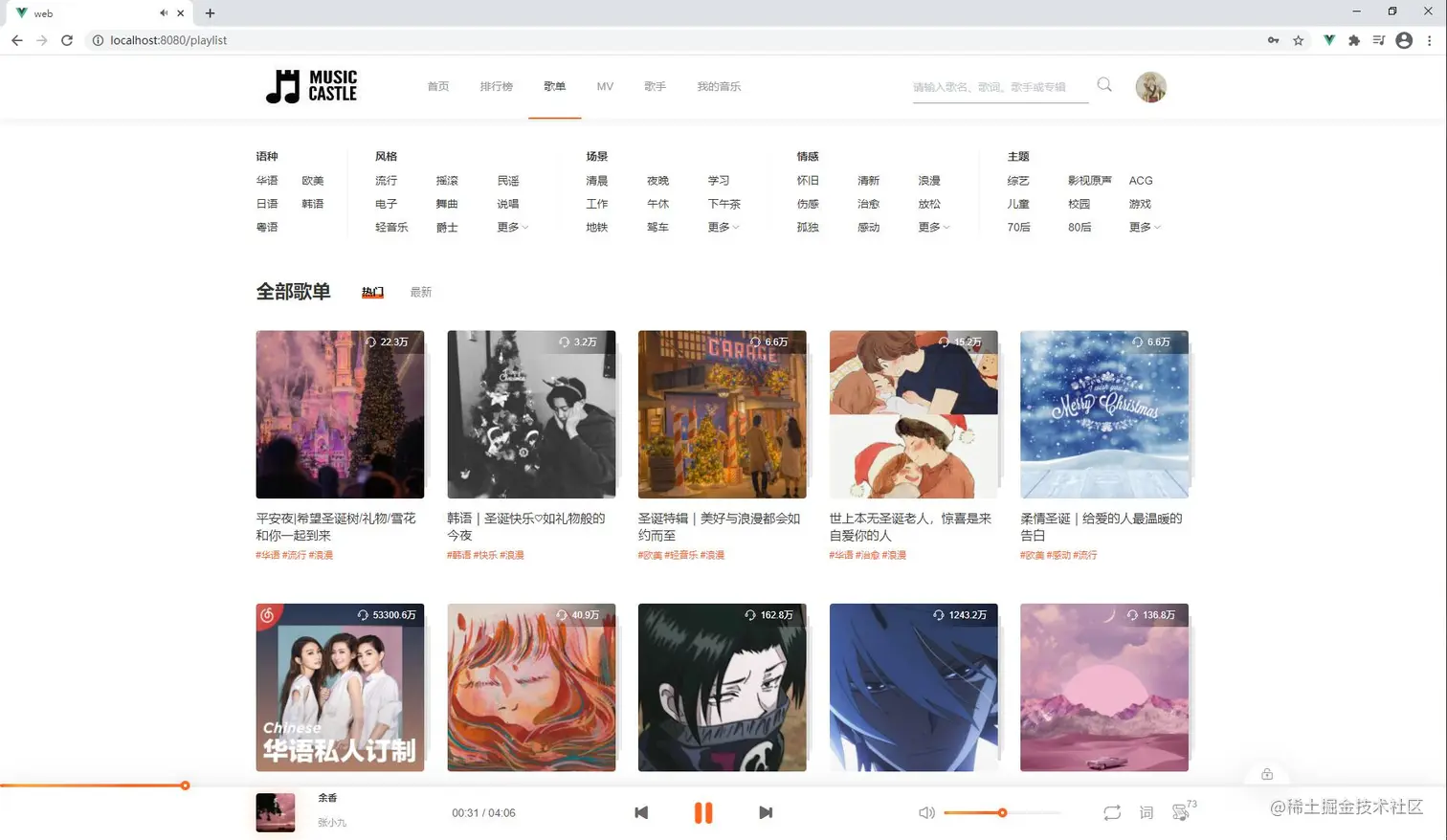The height and width of the screenshot is (840, 1447).
Task: Open the Vue devtools extension icon
Action: [1329, 40]
